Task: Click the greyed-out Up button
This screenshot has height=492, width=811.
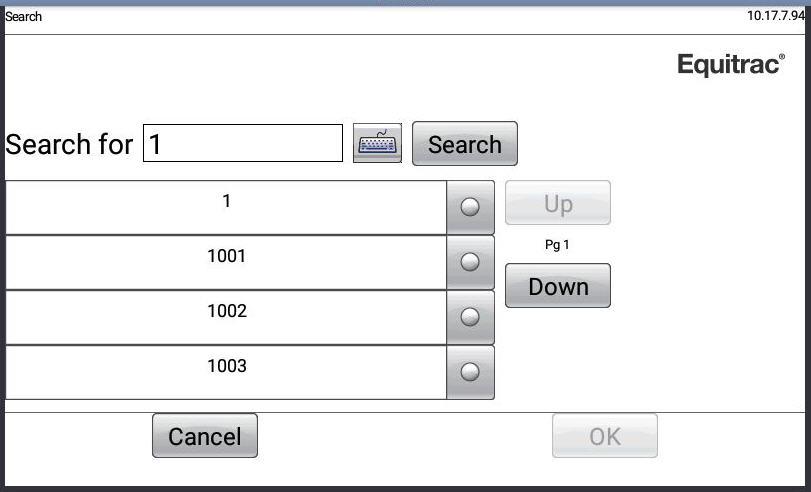Action: click(x=557, y=203)
